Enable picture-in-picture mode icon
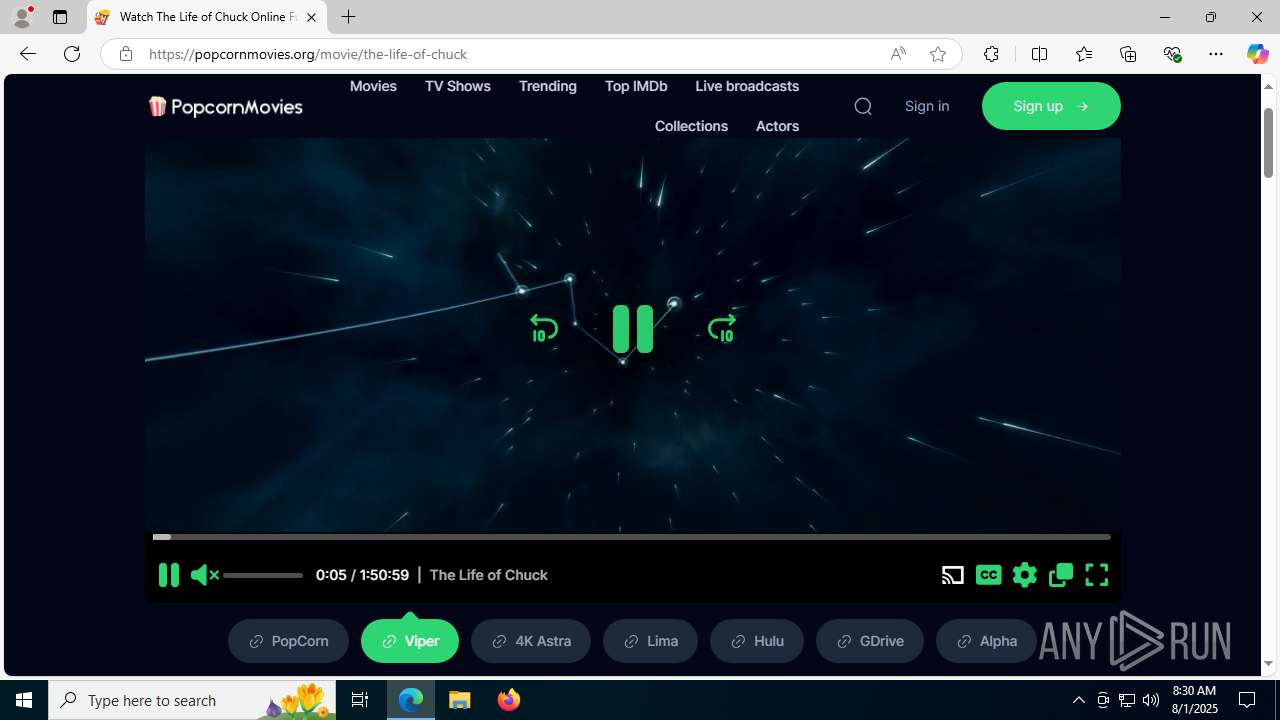This screenshot has width=1280, height=720. click(1060, 575)
